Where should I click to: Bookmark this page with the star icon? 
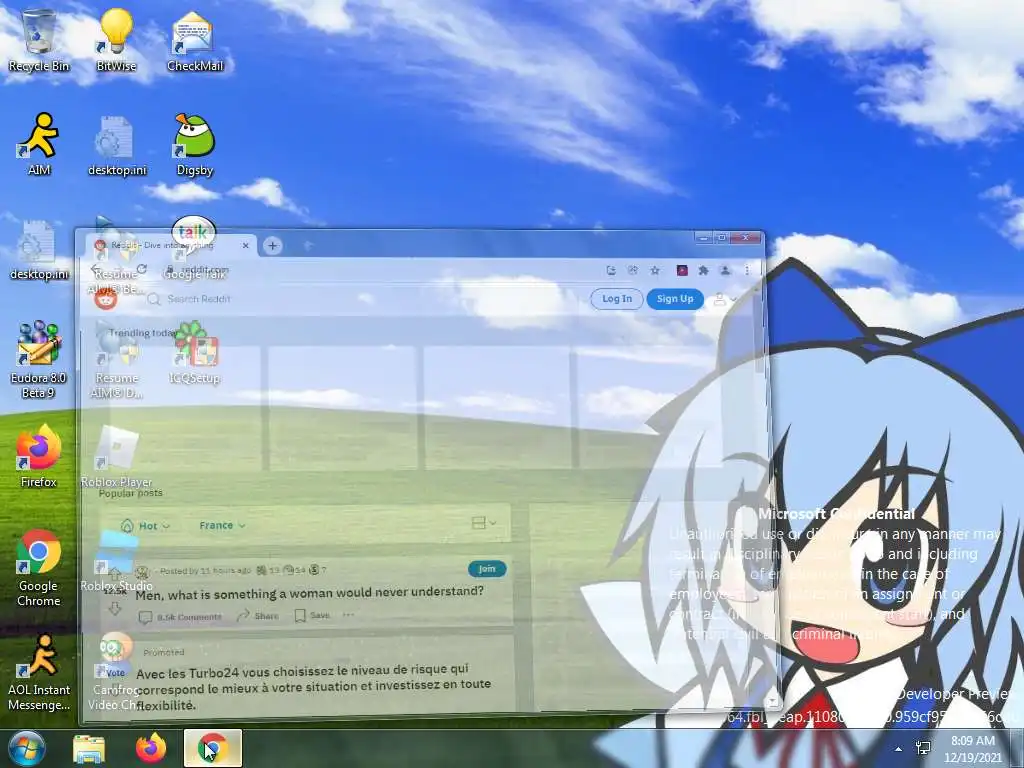point(654,270)
